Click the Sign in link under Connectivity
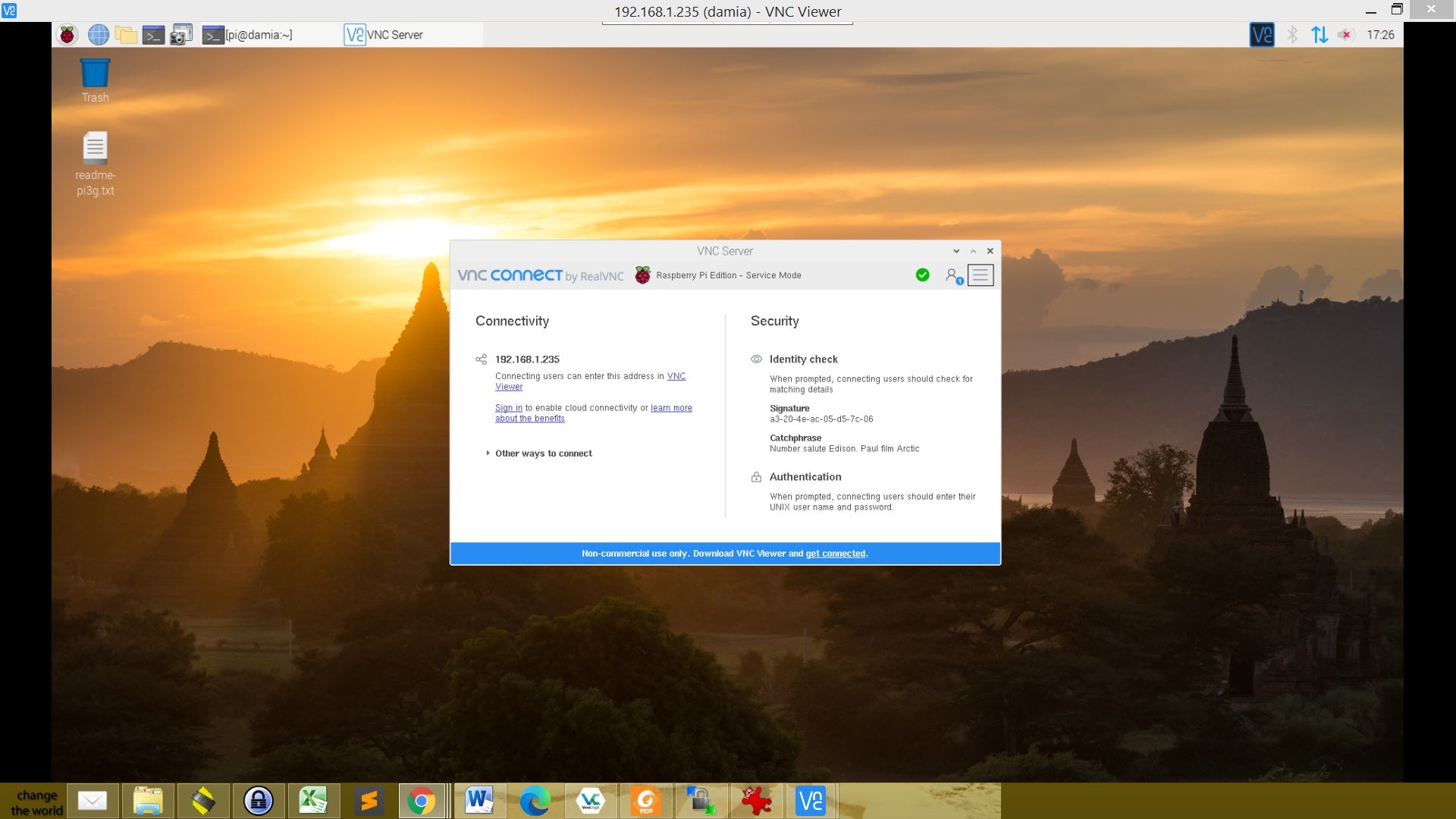The width and height of the screenshot is (1456, 819). [508, 407]
